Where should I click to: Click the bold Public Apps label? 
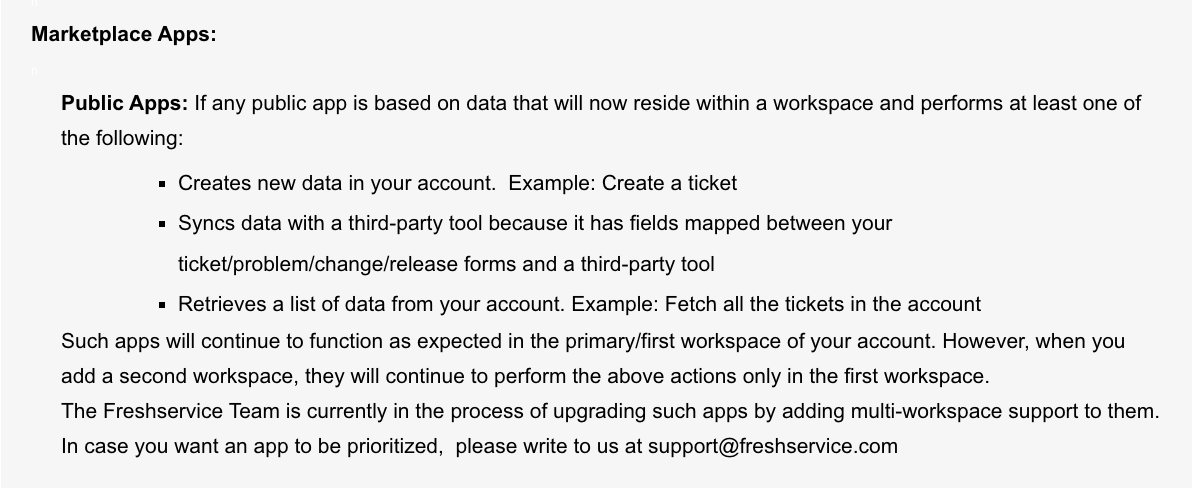(x=125, y=103)
